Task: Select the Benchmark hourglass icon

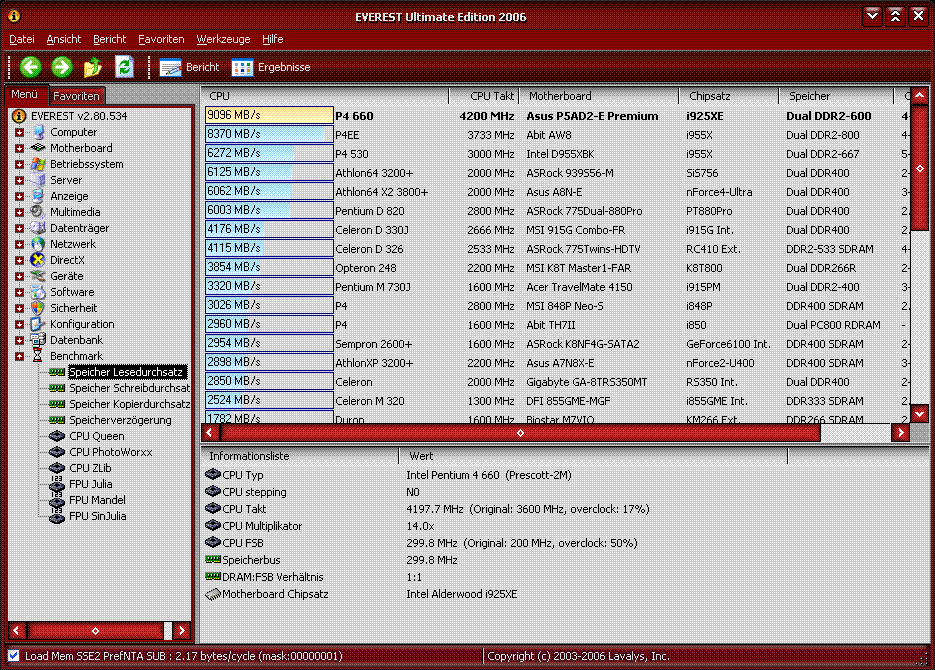Action: tap(38, 356)
